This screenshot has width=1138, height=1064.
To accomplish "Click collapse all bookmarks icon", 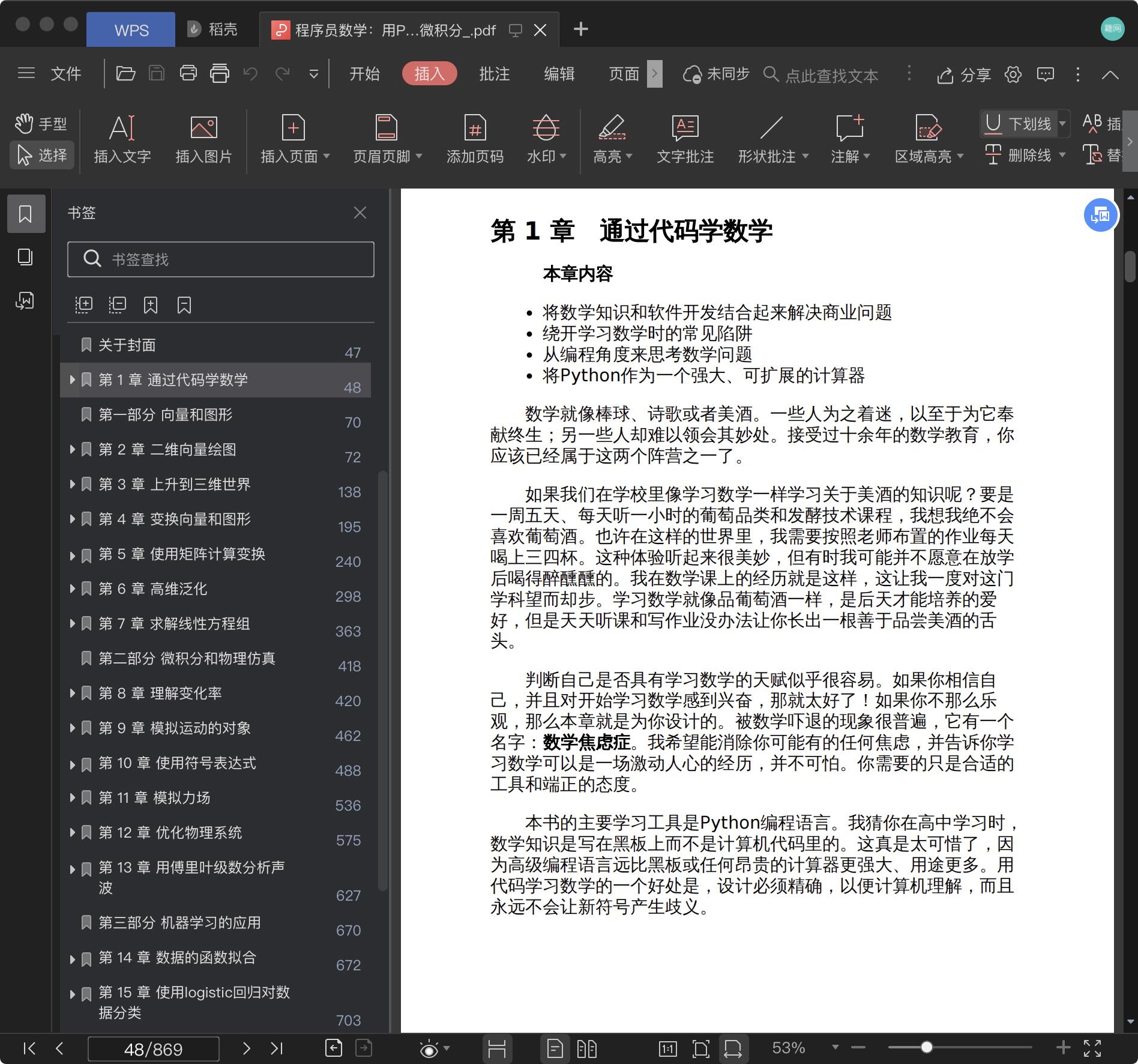I will pos(118,304).
